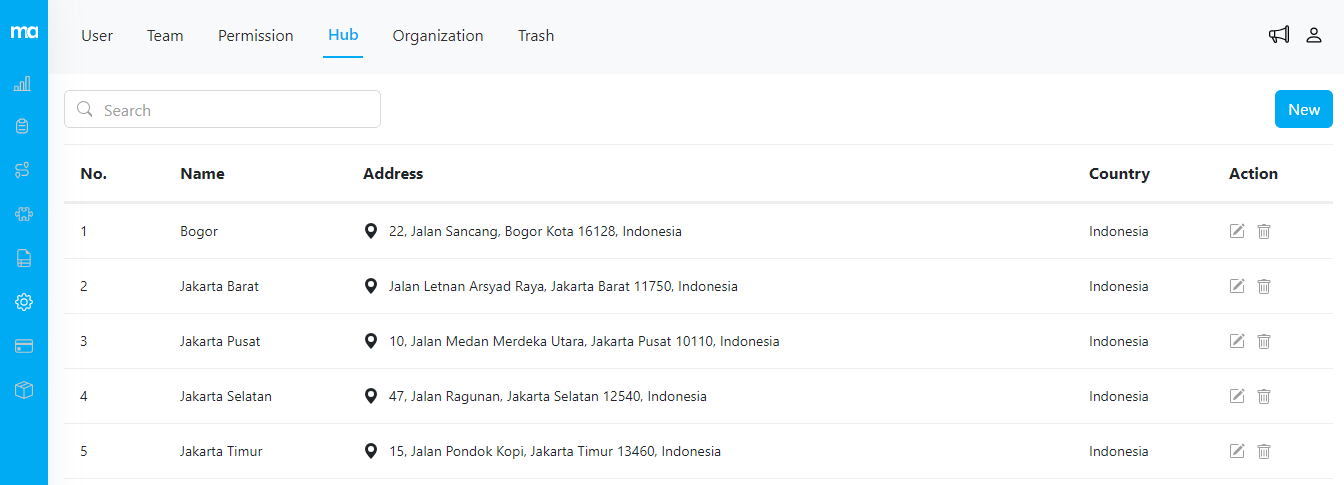
Task: Select the puzzle piece integrations icon
Action: [23, 214]
